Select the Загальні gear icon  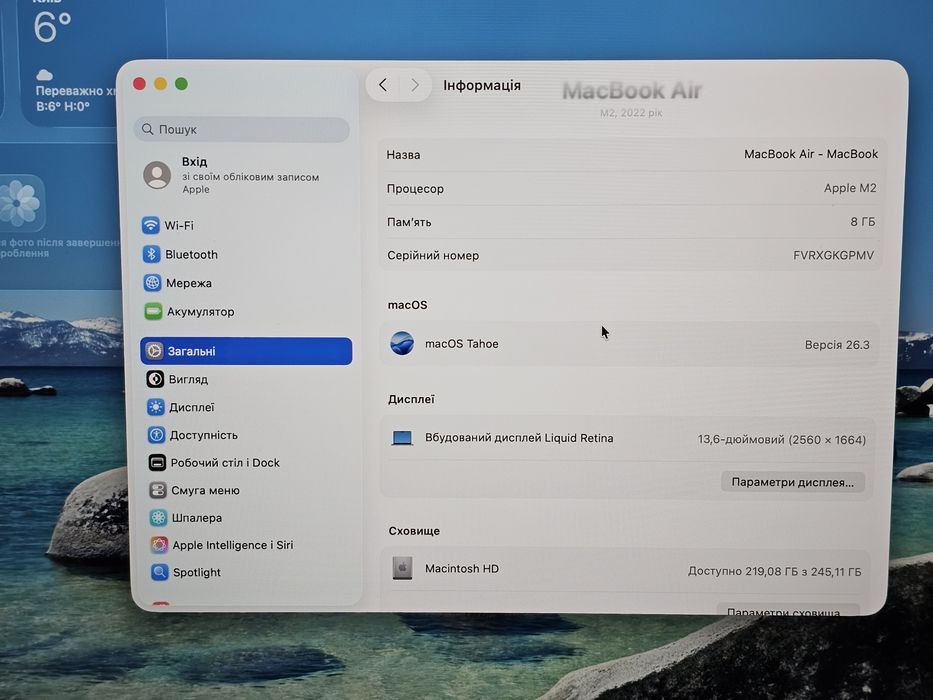tap(154, 351)
